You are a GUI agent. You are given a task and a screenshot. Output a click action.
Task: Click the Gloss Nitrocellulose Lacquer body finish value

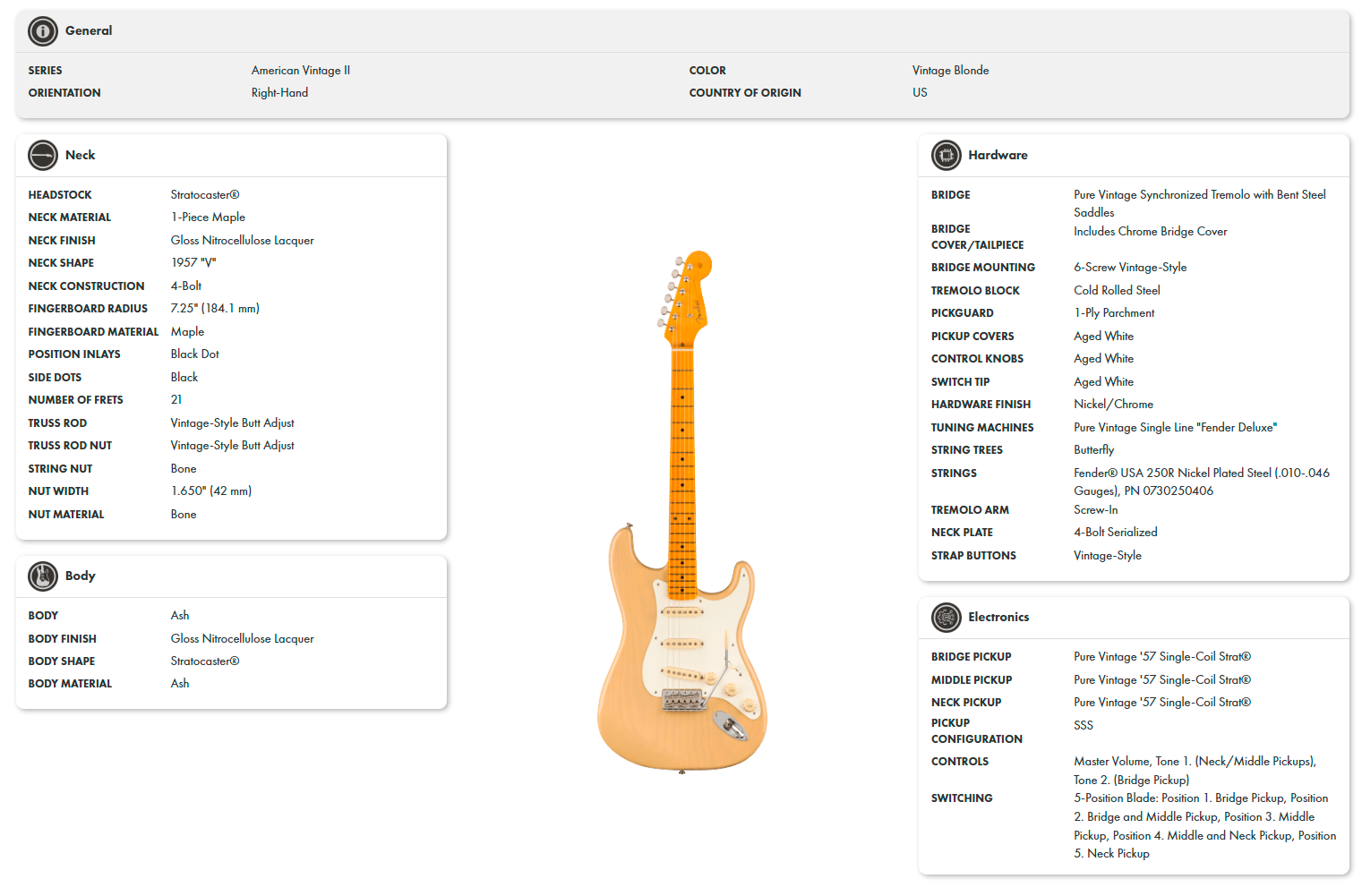click(243, 639)
